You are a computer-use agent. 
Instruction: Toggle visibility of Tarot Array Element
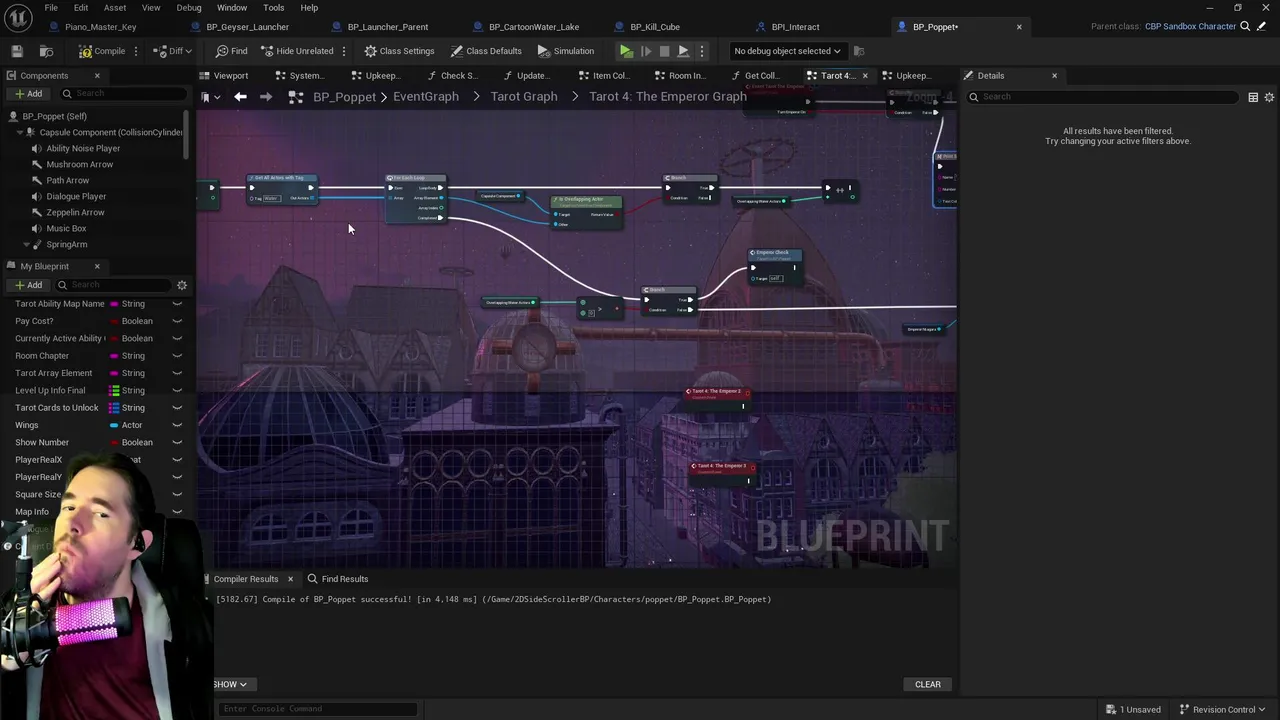click(177, 373)
